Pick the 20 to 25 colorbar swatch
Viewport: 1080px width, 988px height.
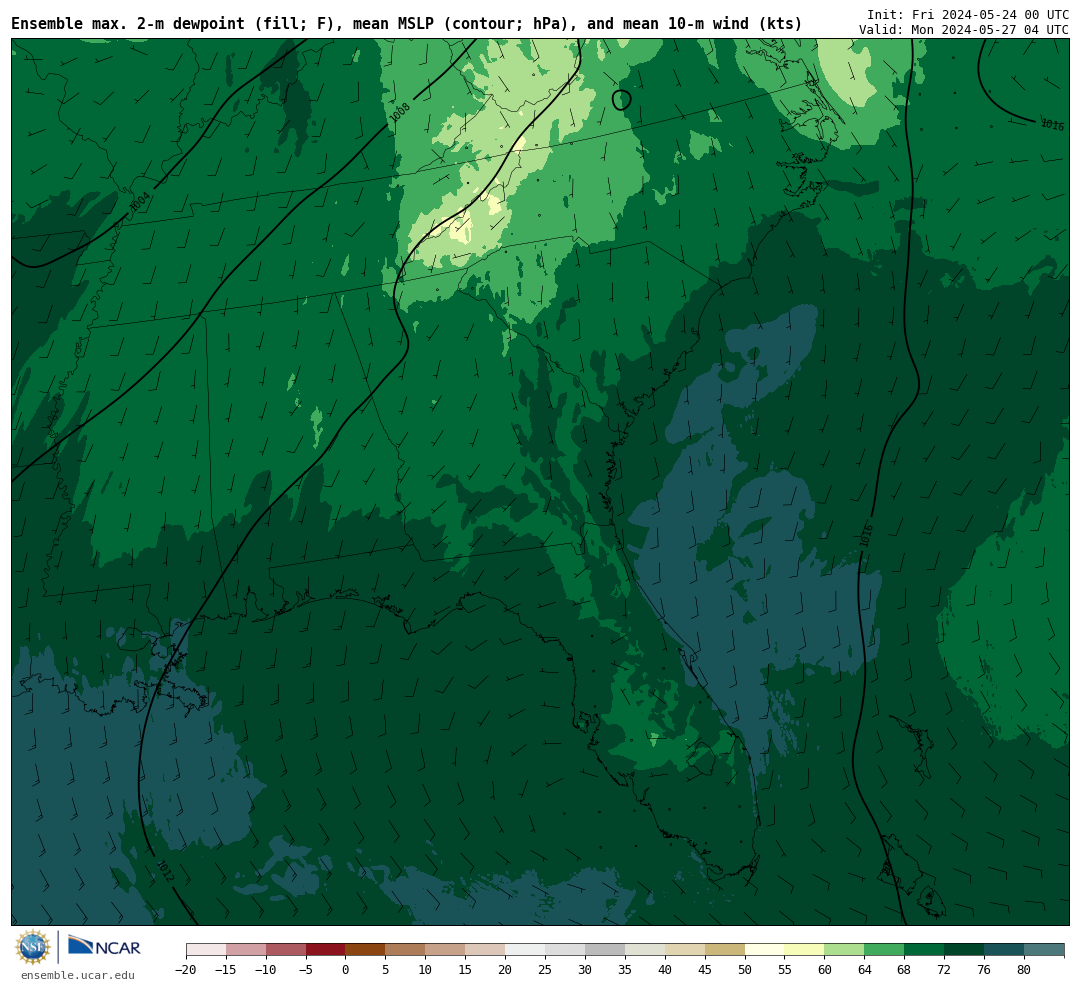[x=526, y=950]
